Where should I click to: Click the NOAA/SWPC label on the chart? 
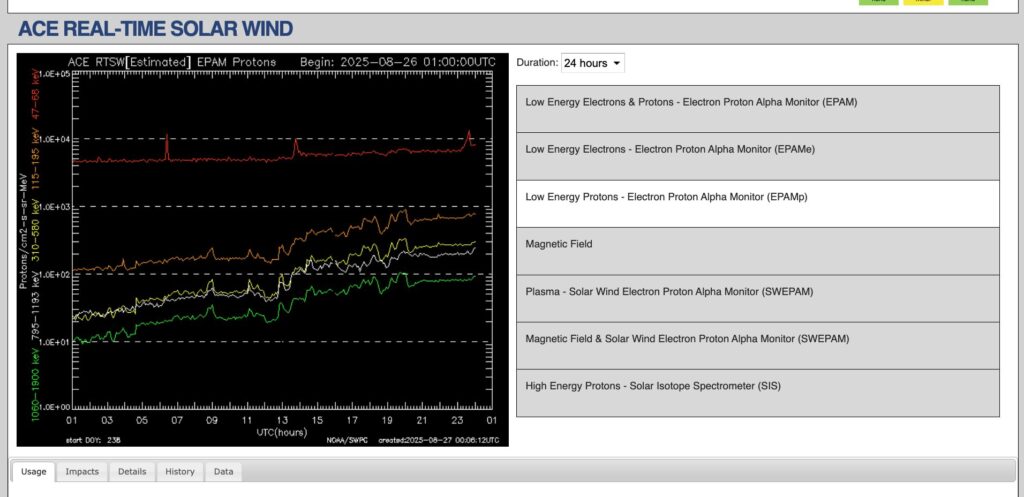point(347,439)
